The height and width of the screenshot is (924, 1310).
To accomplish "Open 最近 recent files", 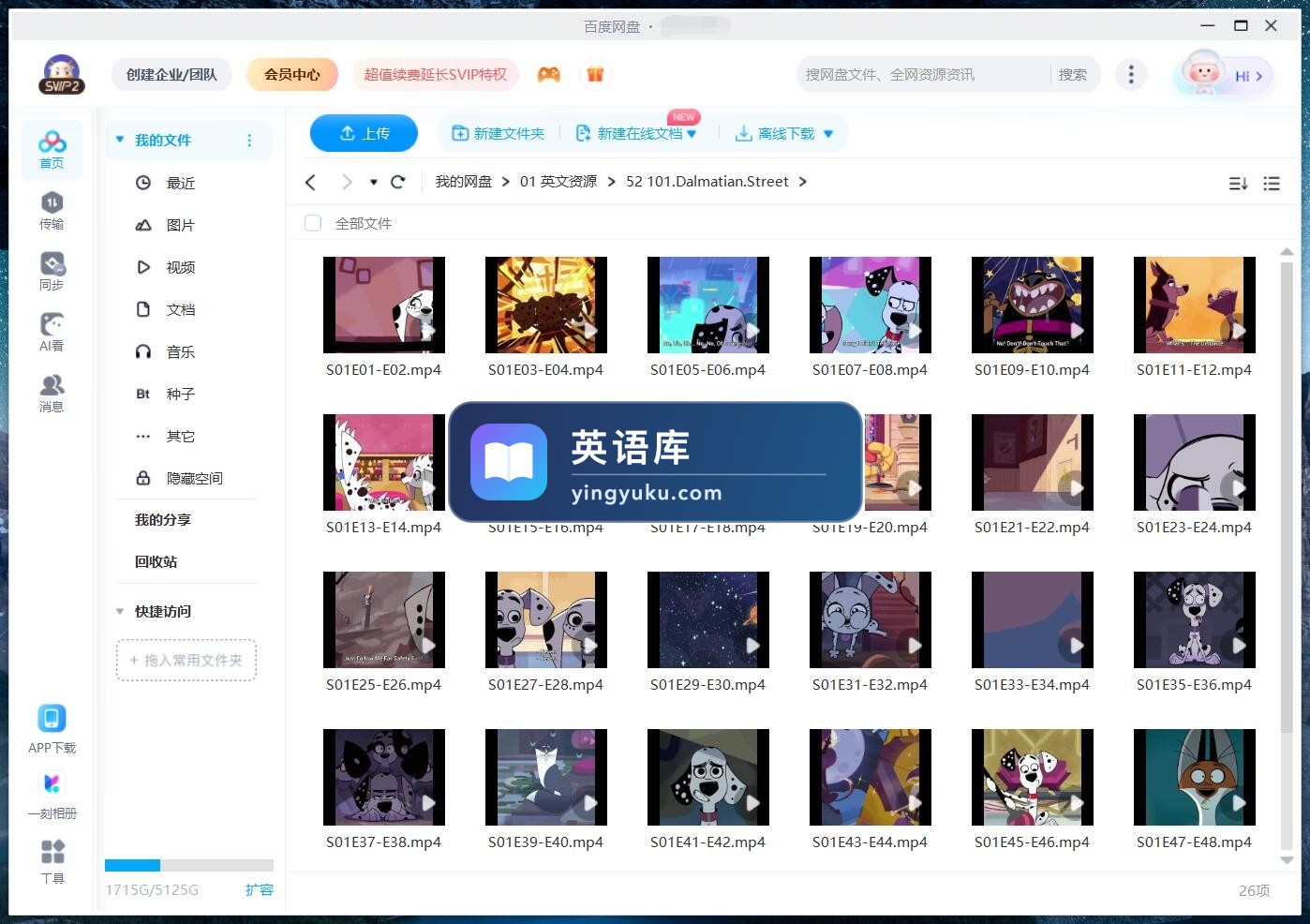I will click(181, 183).
